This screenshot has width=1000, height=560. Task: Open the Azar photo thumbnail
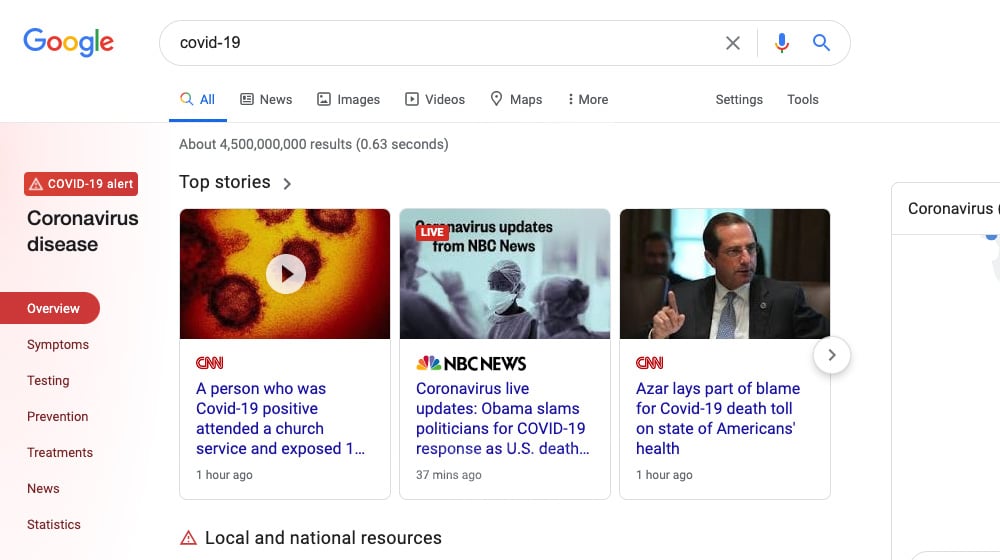(x=724, y=274)
